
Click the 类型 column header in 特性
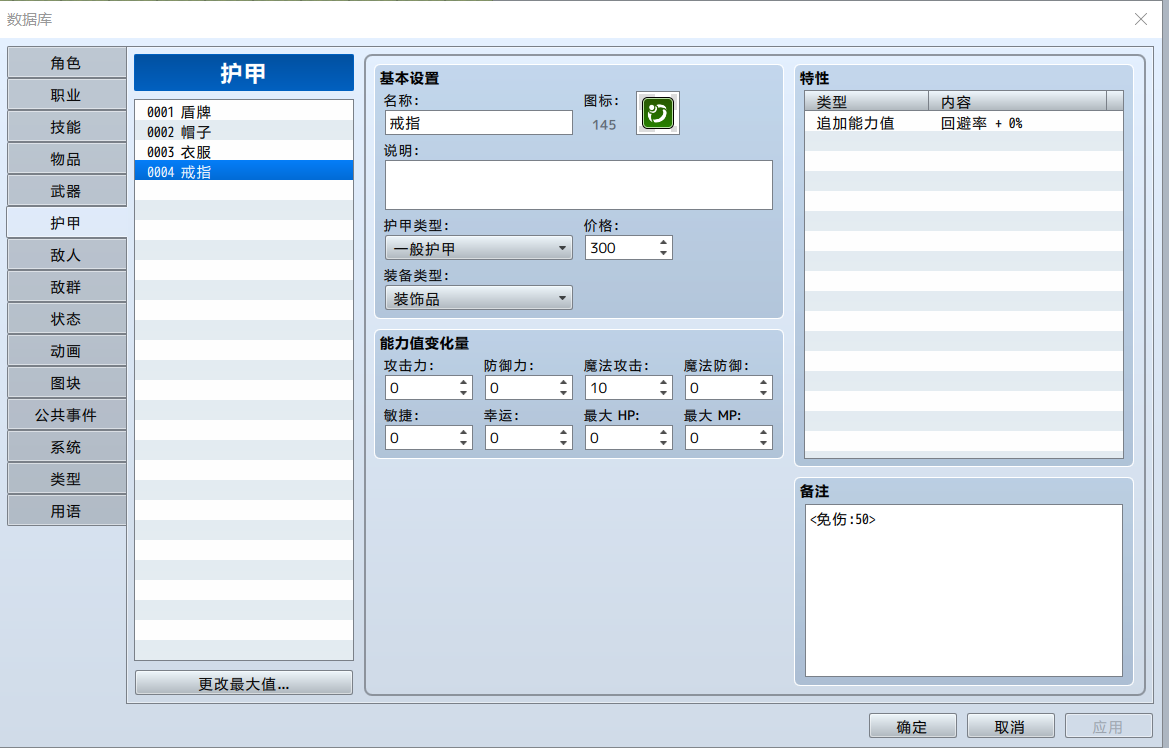[866, 101]
